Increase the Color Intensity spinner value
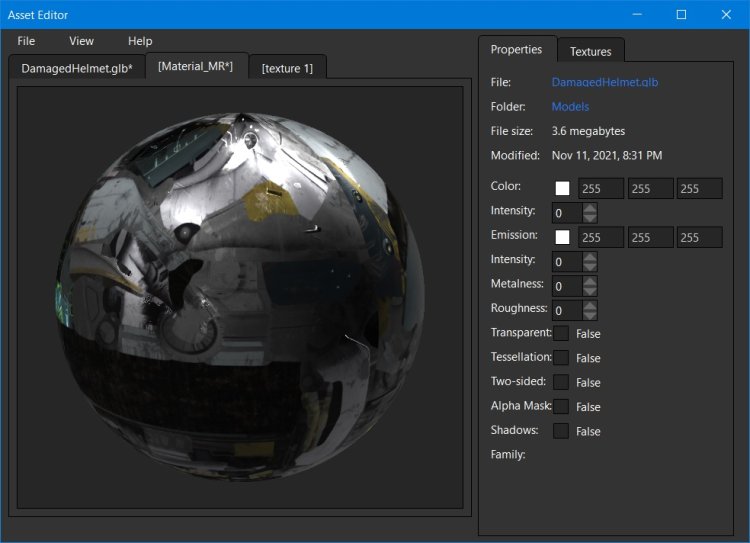This screenshot has height=543, width=750. tap(590, 207)
